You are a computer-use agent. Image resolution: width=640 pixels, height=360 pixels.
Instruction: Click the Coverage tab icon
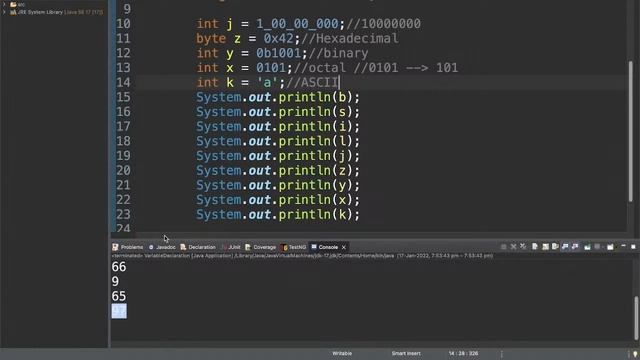point(248,247)
